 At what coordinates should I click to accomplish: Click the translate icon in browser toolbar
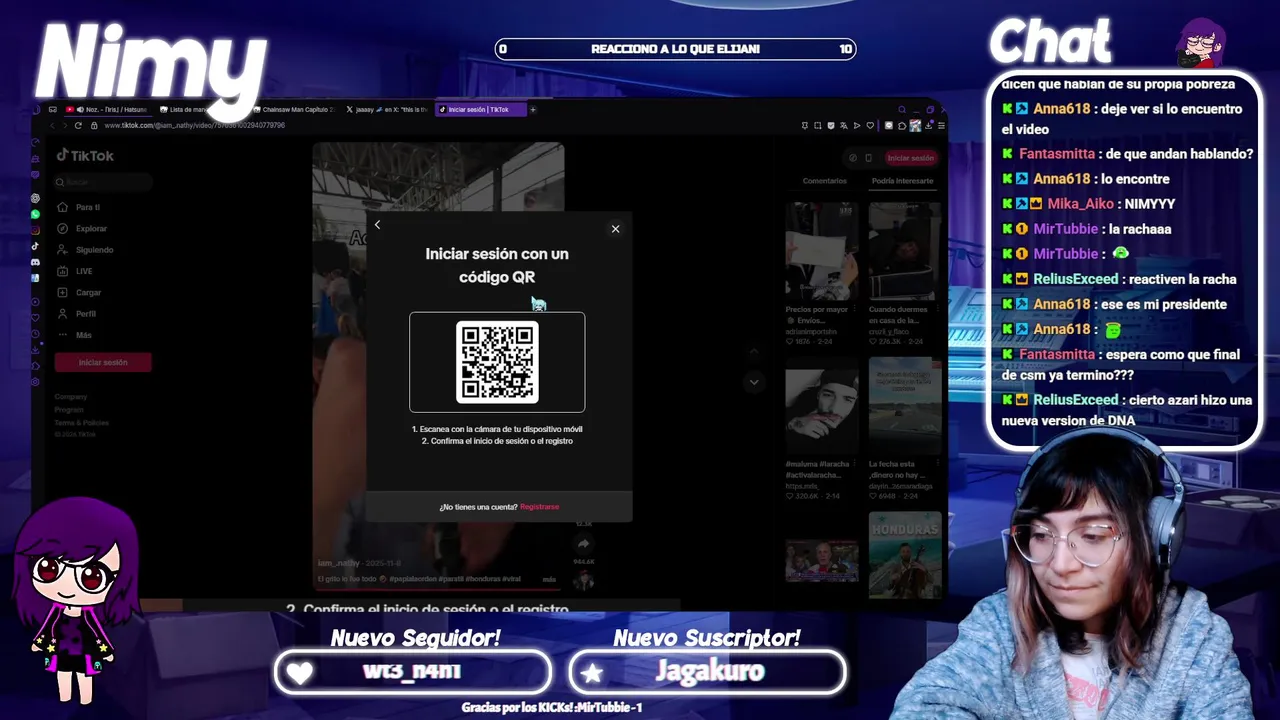[843, 126]
